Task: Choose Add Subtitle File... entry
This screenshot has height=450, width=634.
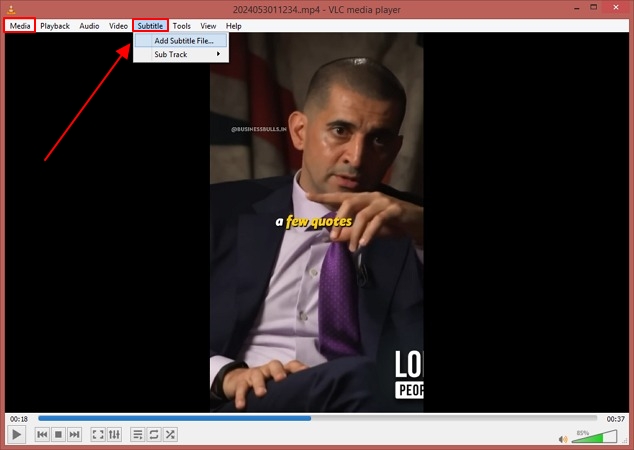Action: (x=181, y=41)
